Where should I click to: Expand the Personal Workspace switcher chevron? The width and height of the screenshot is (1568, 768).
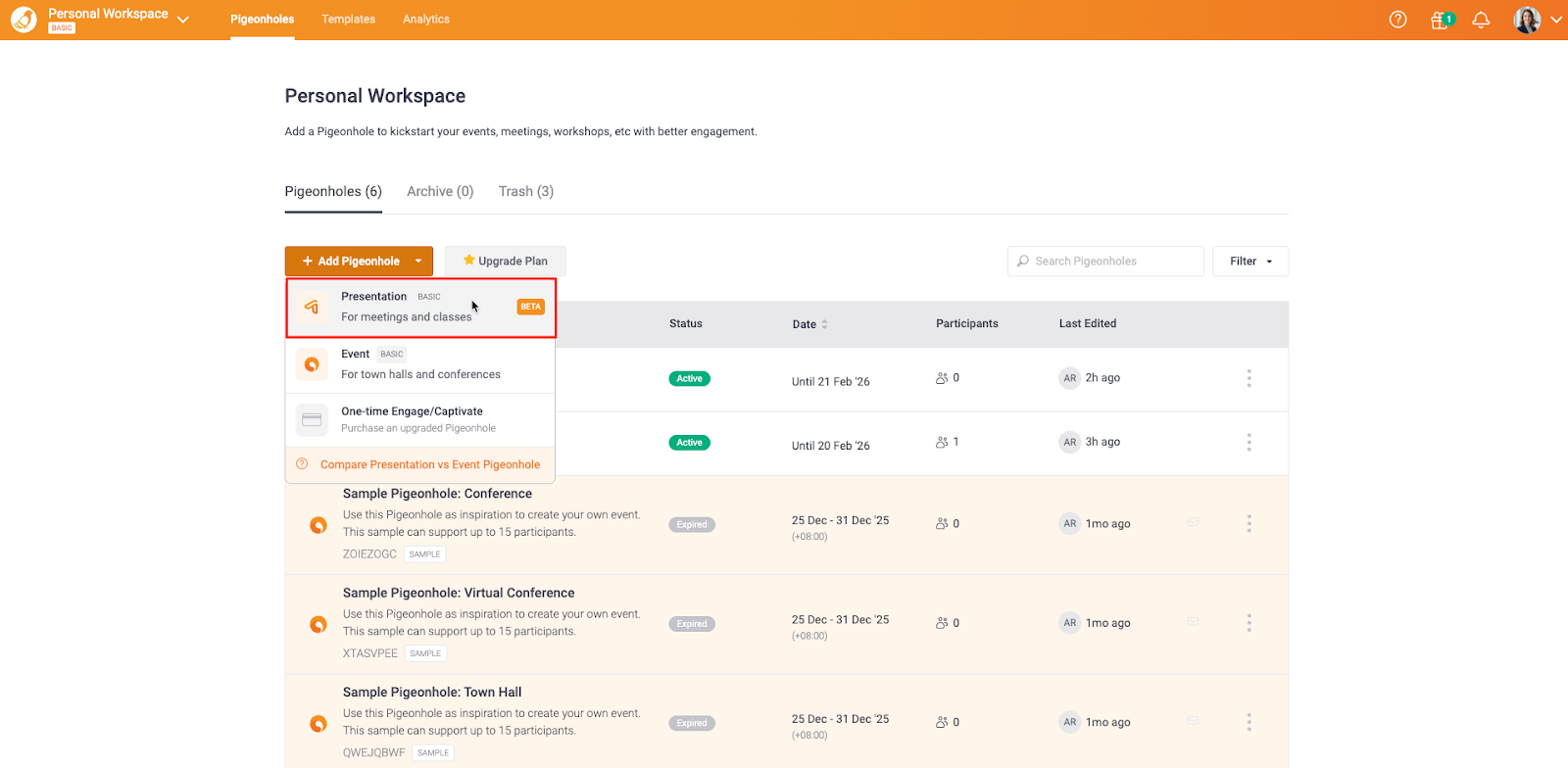[x=183, y=20]
